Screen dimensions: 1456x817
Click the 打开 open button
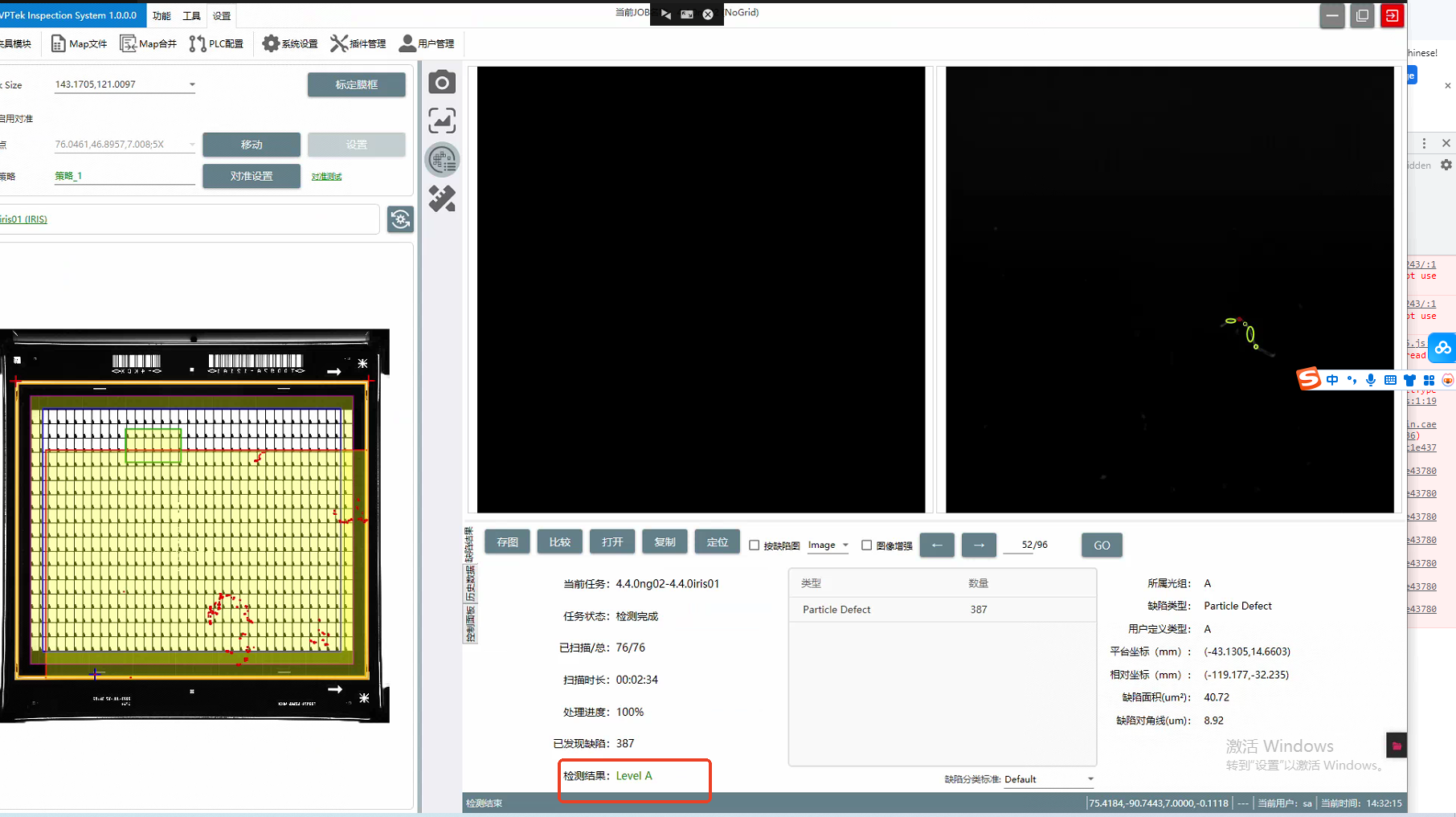(x=612, y=542)
